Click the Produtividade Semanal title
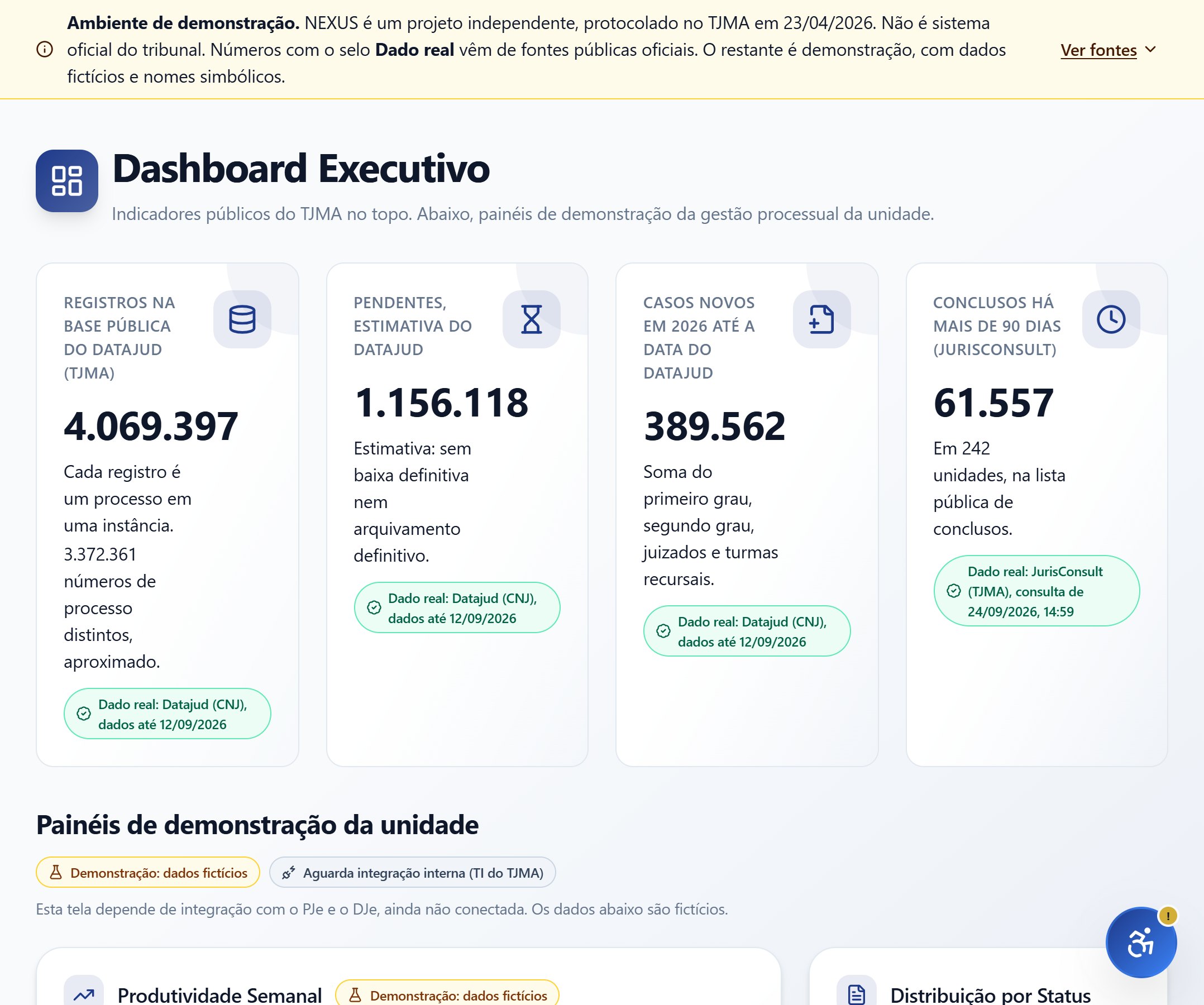Viewport: 1204px width, 1005px height. (x=219, y=996)
